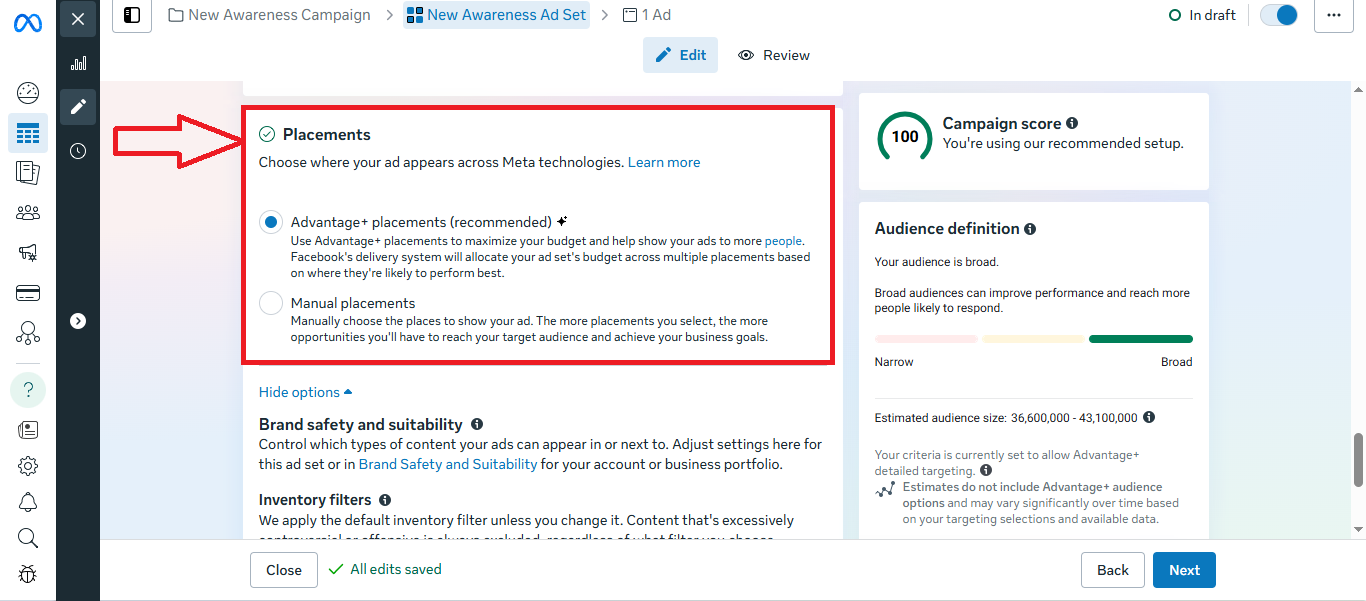Viewport: 1366px width, 601px height.
Task: Click the bar chart icon in dark panel
Action: tap(78, 63)
